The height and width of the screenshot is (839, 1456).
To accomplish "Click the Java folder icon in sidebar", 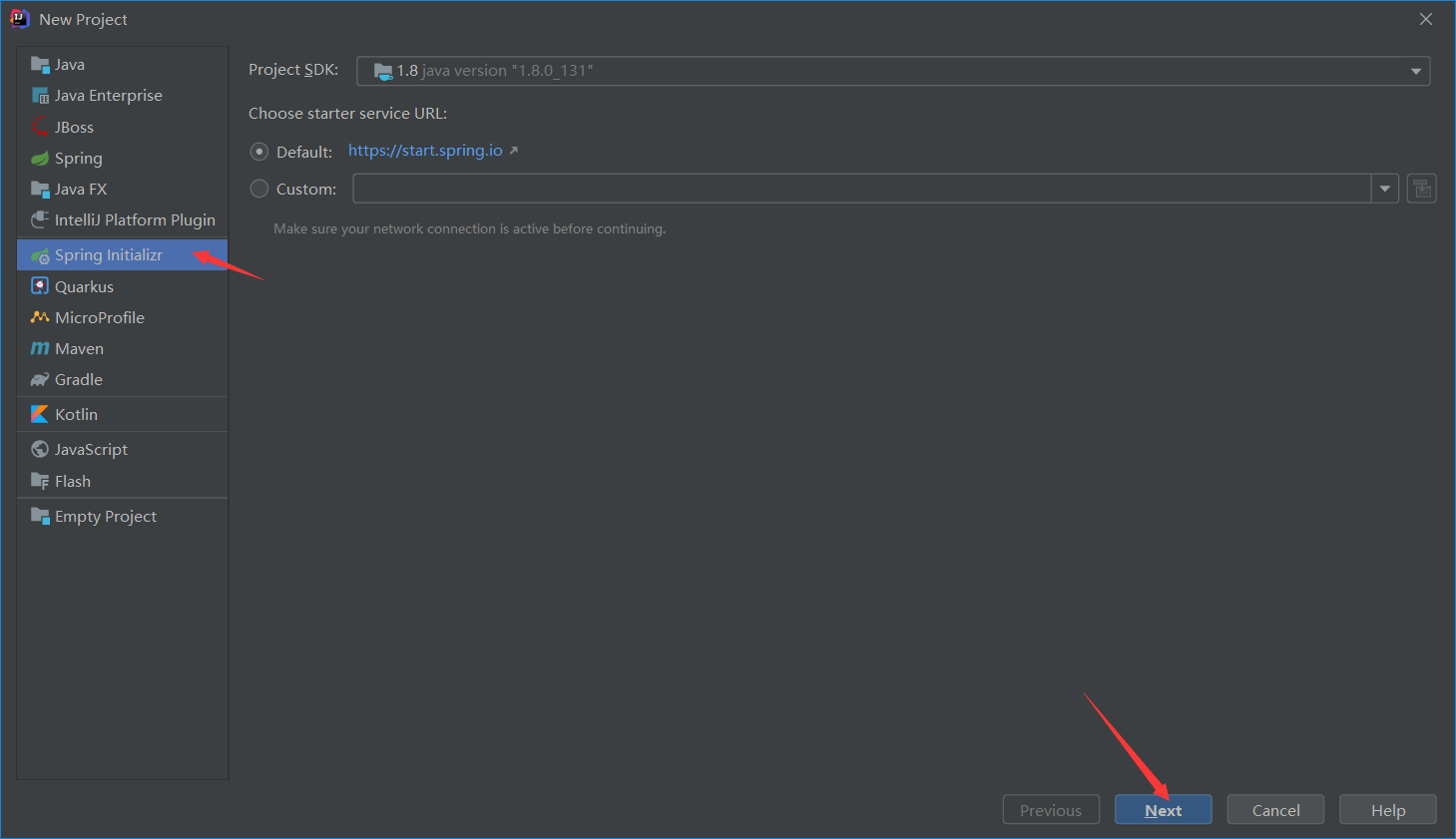I will pyautogui.click(x=40, y=65).
